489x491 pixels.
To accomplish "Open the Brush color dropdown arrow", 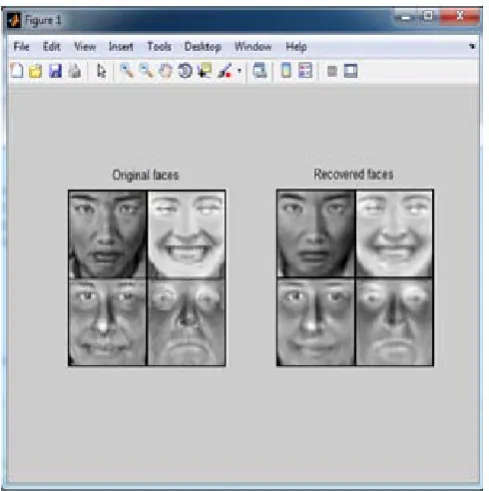I will pos(239,71).
